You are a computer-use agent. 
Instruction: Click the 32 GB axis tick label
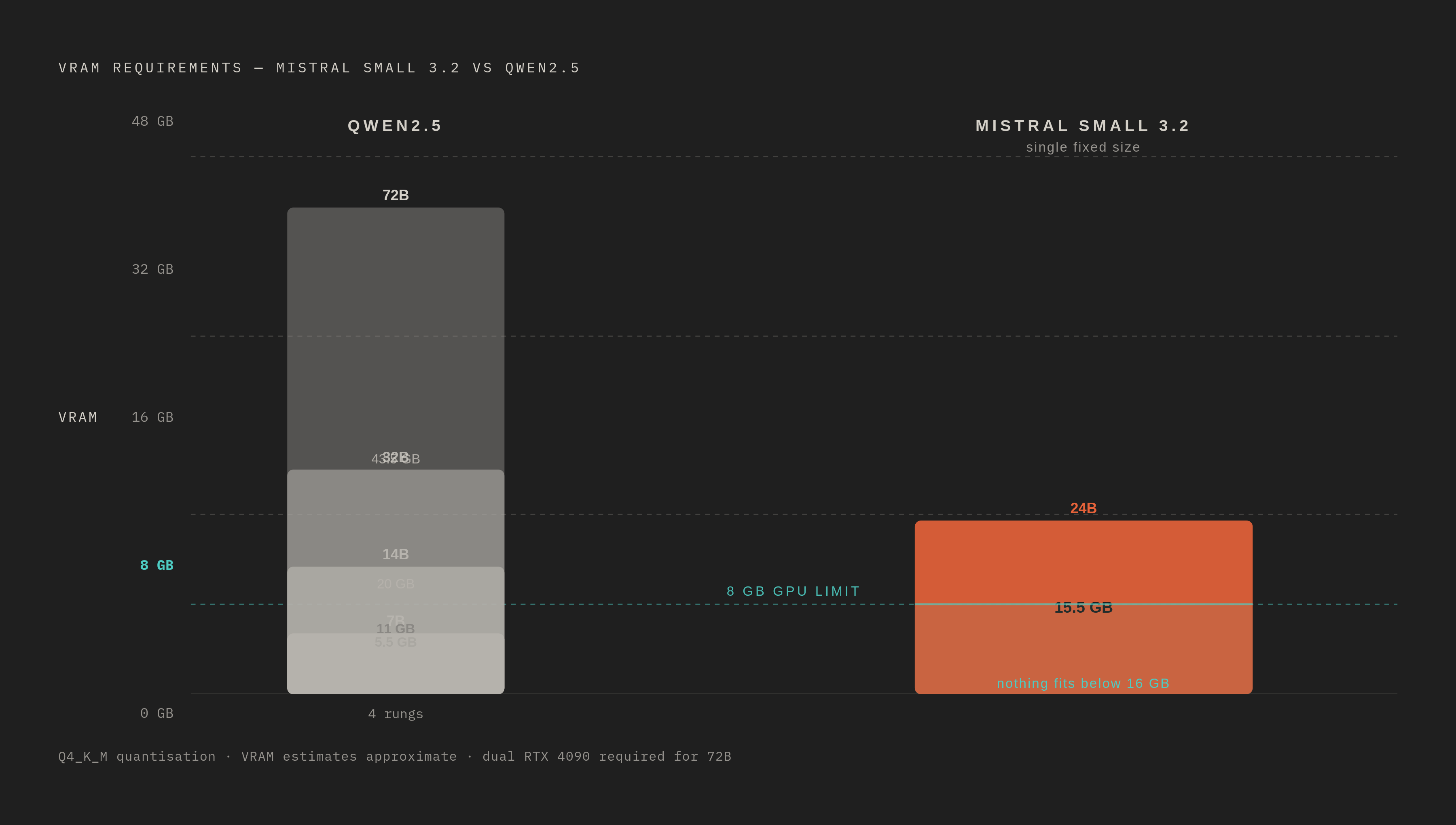152,269
